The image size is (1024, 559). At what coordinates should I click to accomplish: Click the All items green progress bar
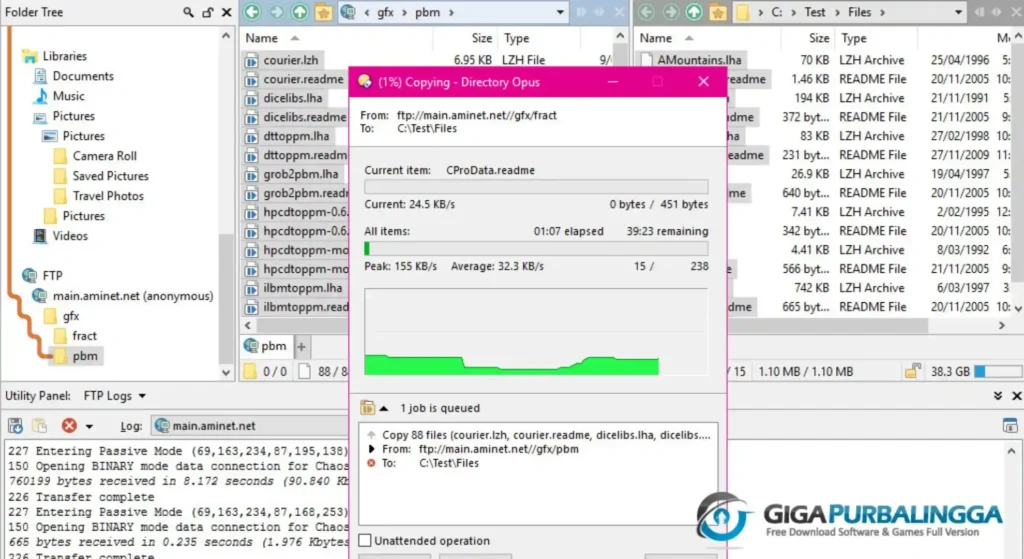point(536,249)
